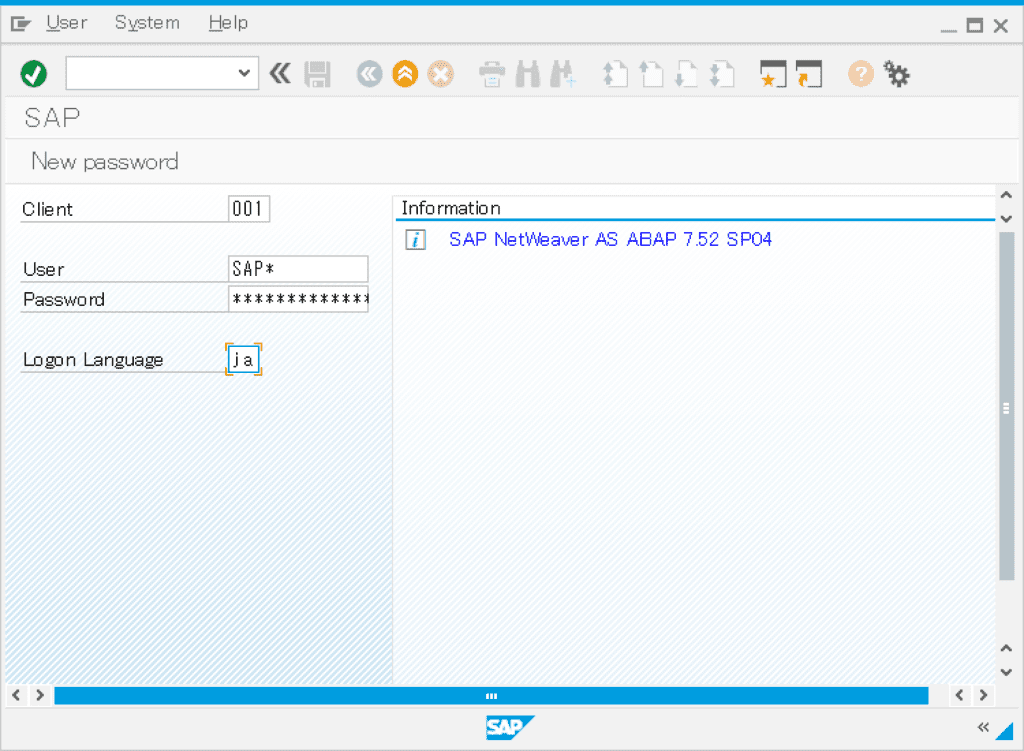The width and height of the screenshot is (1024, 751).
Task: Open the Customize Local Layout gears icon
Action: pos(897,74)
